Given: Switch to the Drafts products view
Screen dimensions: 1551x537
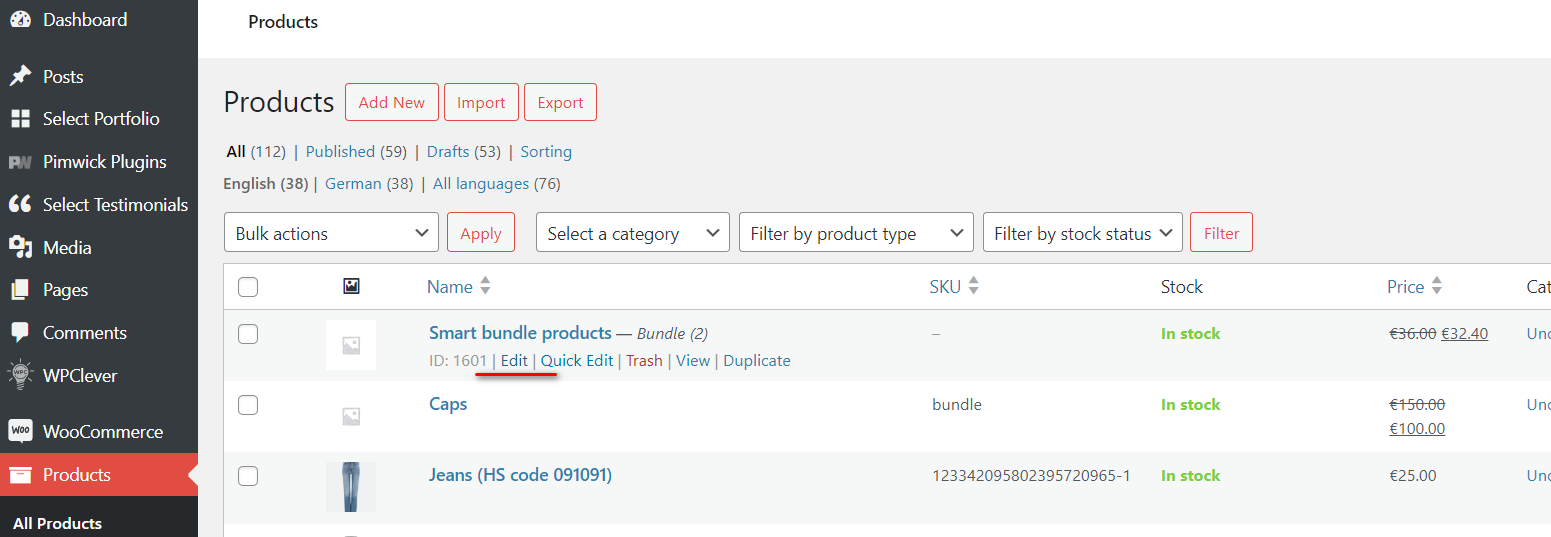Looking at the screenshot, I should [x=447, y=152].
